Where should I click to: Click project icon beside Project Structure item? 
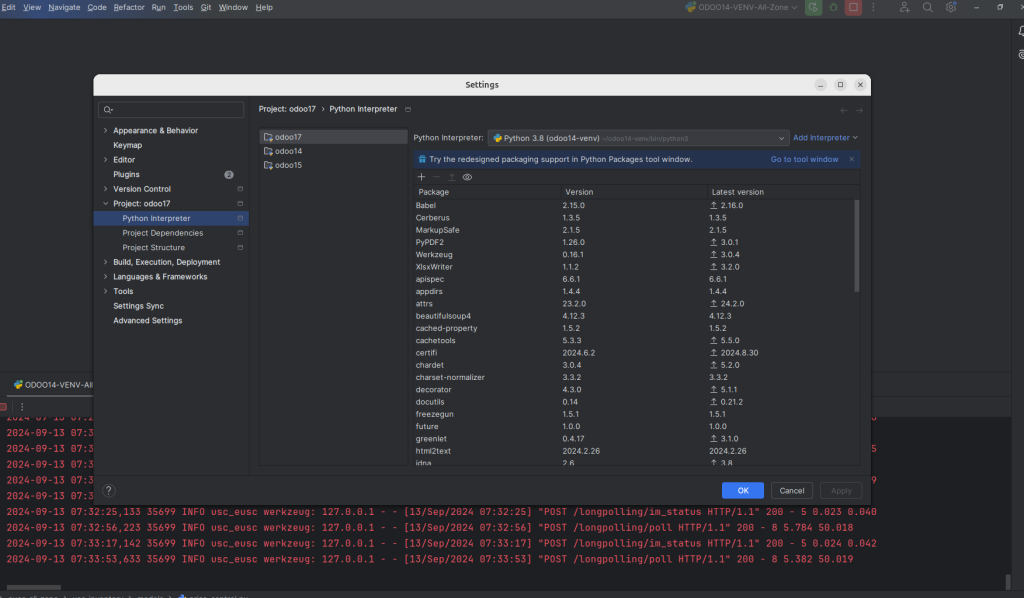click(x=240, y=248)
